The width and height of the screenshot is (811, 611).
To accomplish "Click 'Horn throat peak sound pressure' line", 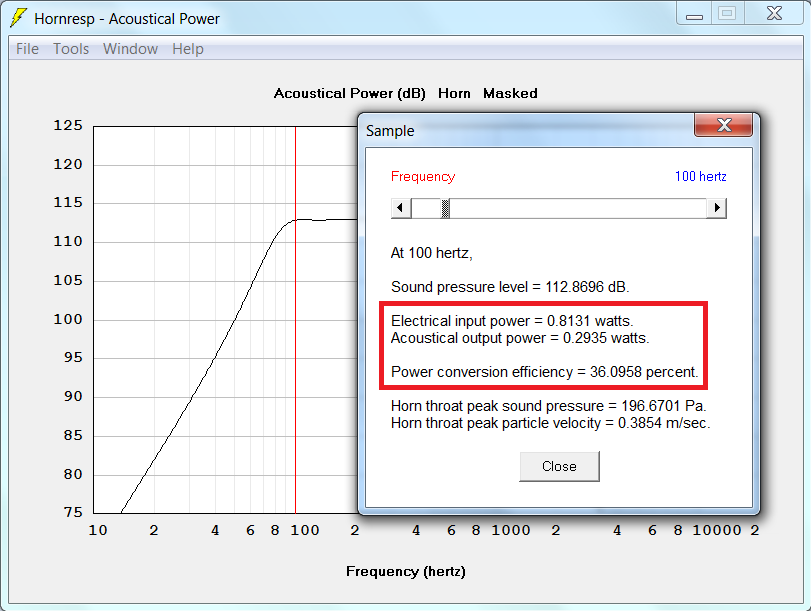I will tap(549, 406).
